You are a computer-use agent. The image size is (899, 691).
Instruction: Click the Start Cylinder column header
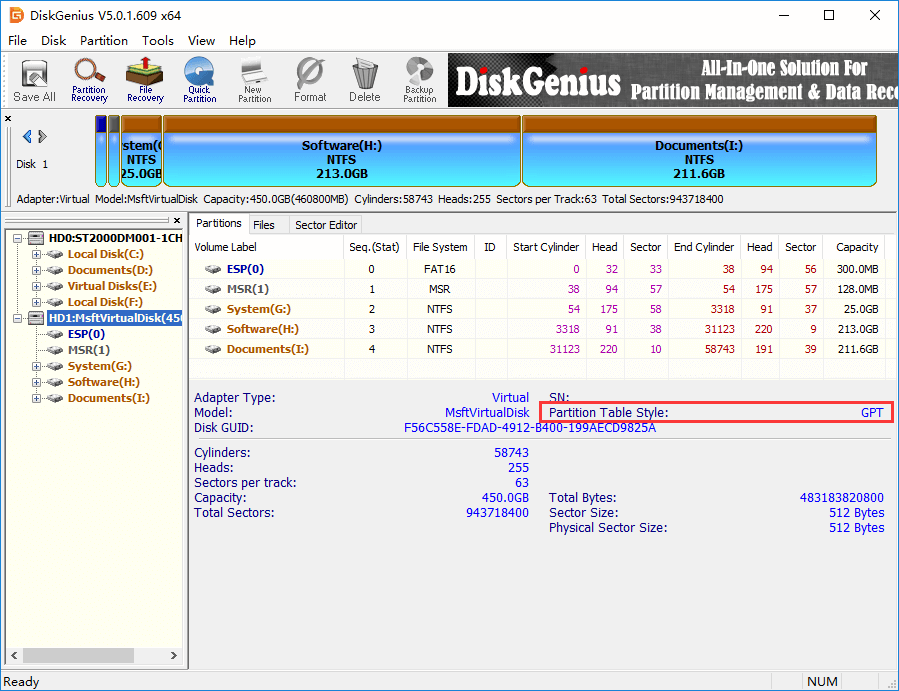point(546,247)
